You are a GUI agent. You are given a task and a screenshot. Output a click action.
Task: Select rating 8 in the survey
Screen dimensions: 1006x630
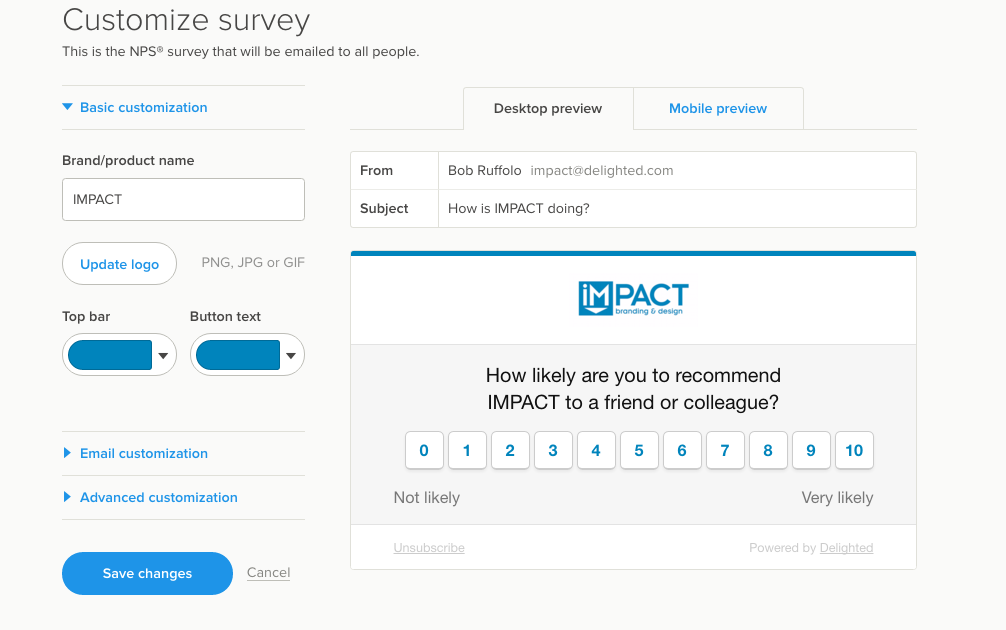coord(768,450)
